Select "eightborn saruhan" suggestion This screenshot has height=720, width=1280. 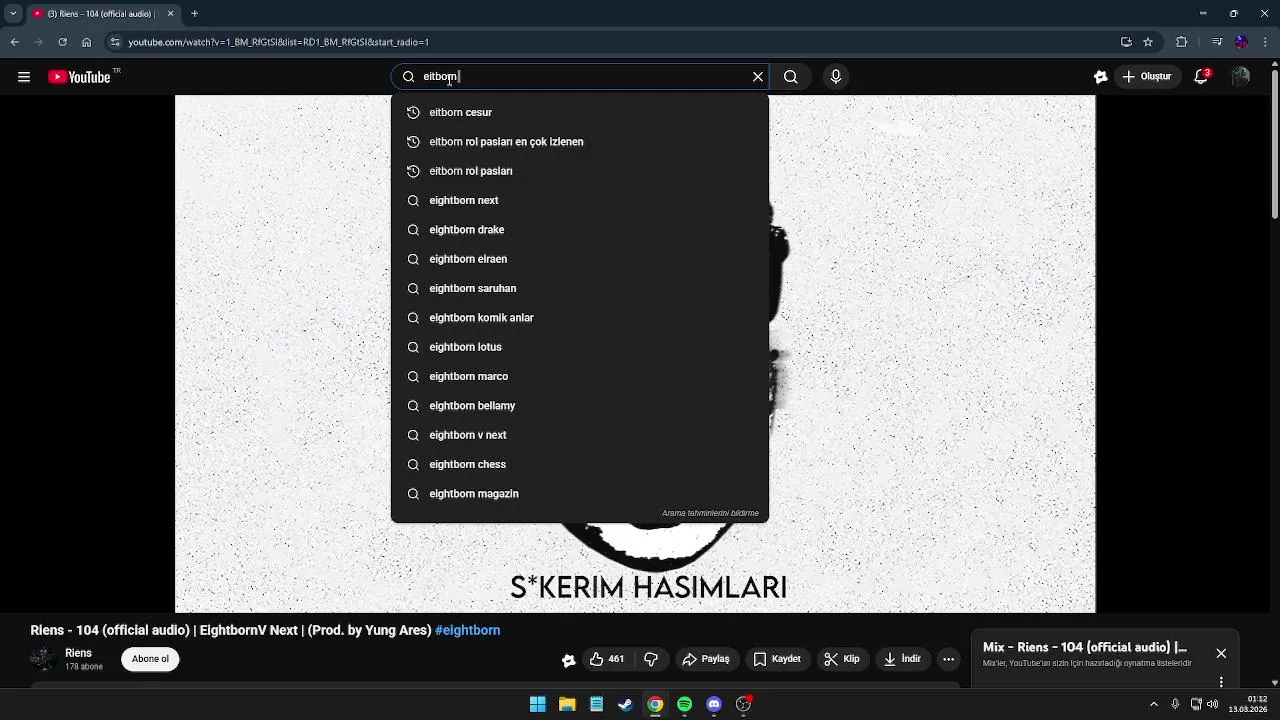click(x=580, y=288)
